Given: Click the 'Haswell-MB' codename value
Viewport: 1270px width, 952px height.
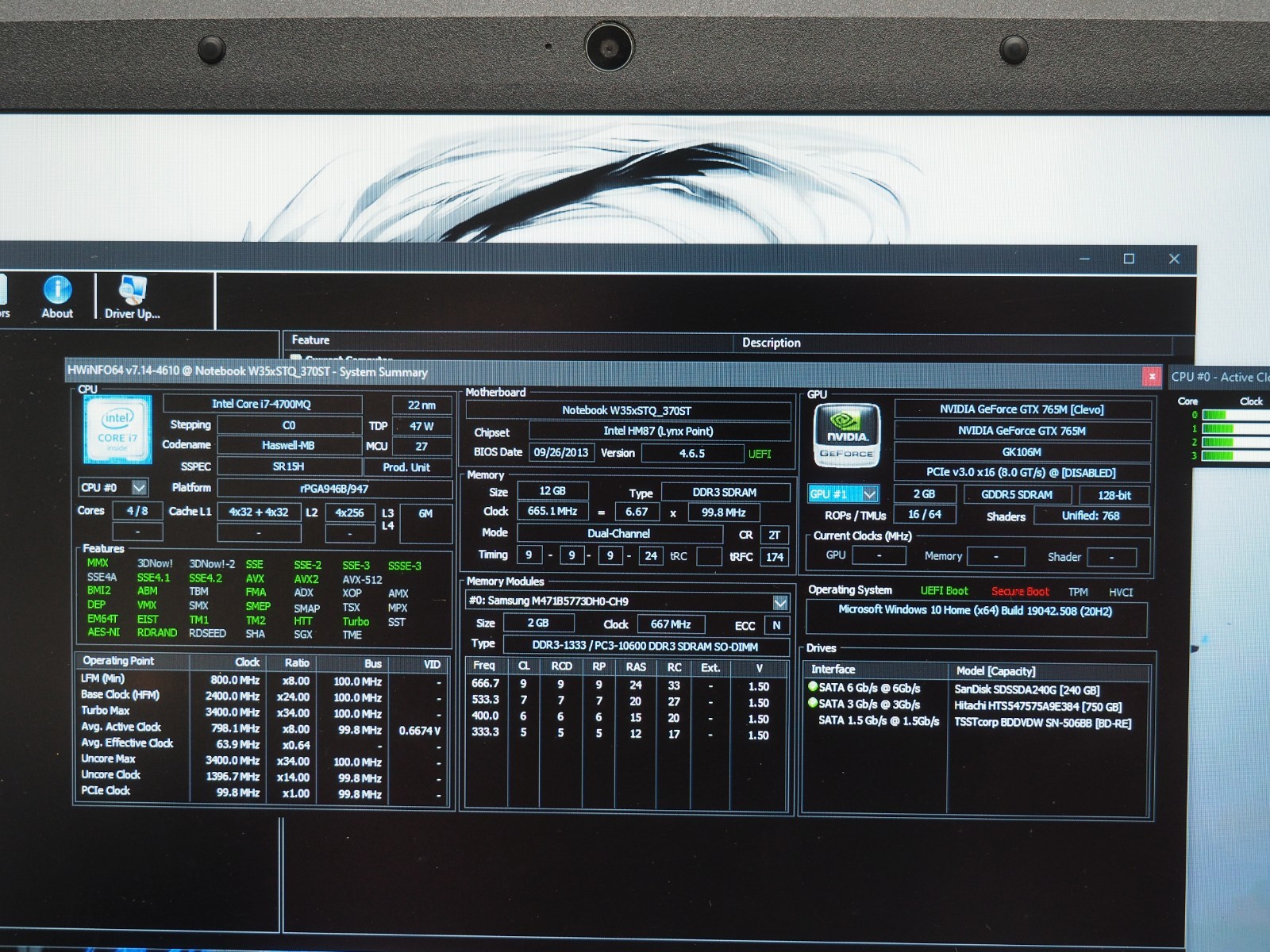Looking at the screenshot, I should click(289, 445).
